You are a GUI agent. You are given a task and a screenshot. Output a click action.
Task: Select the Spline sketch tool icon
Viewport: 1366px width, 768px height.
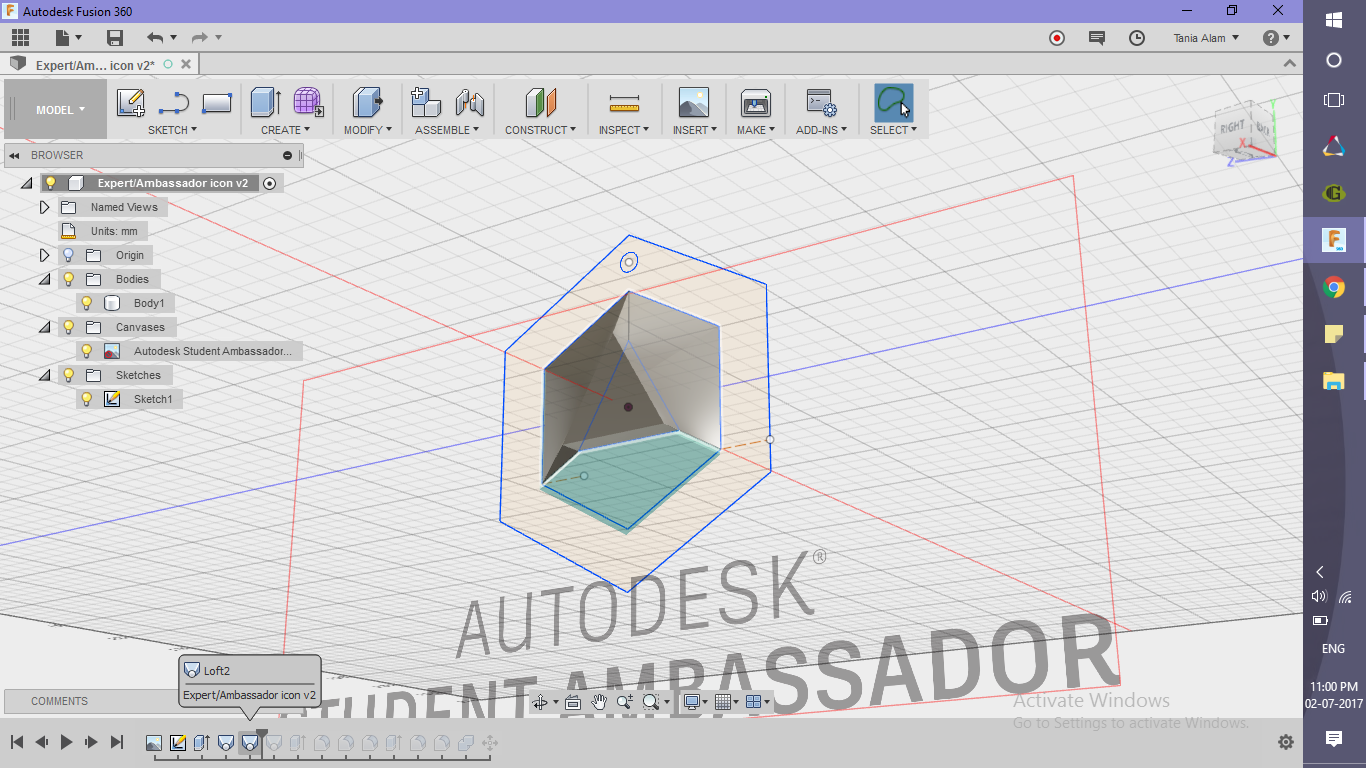pyautogui.click(x=174, y=103)
